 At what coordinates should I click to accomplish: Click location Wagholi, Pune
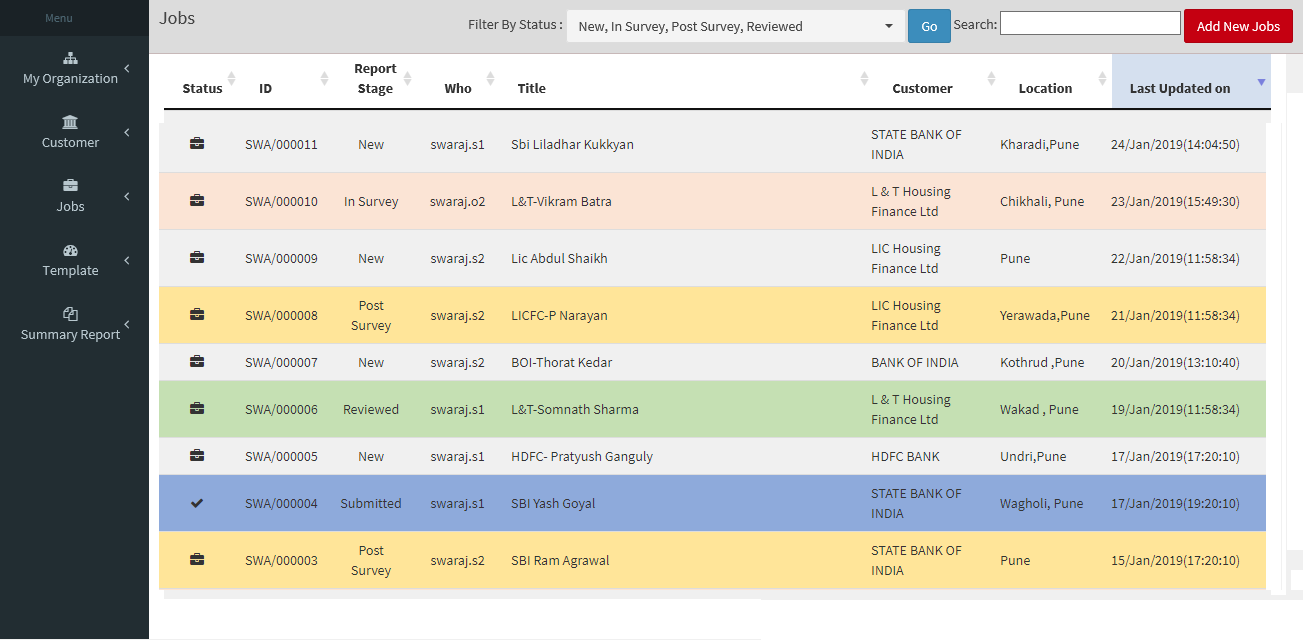point(1042,503)
